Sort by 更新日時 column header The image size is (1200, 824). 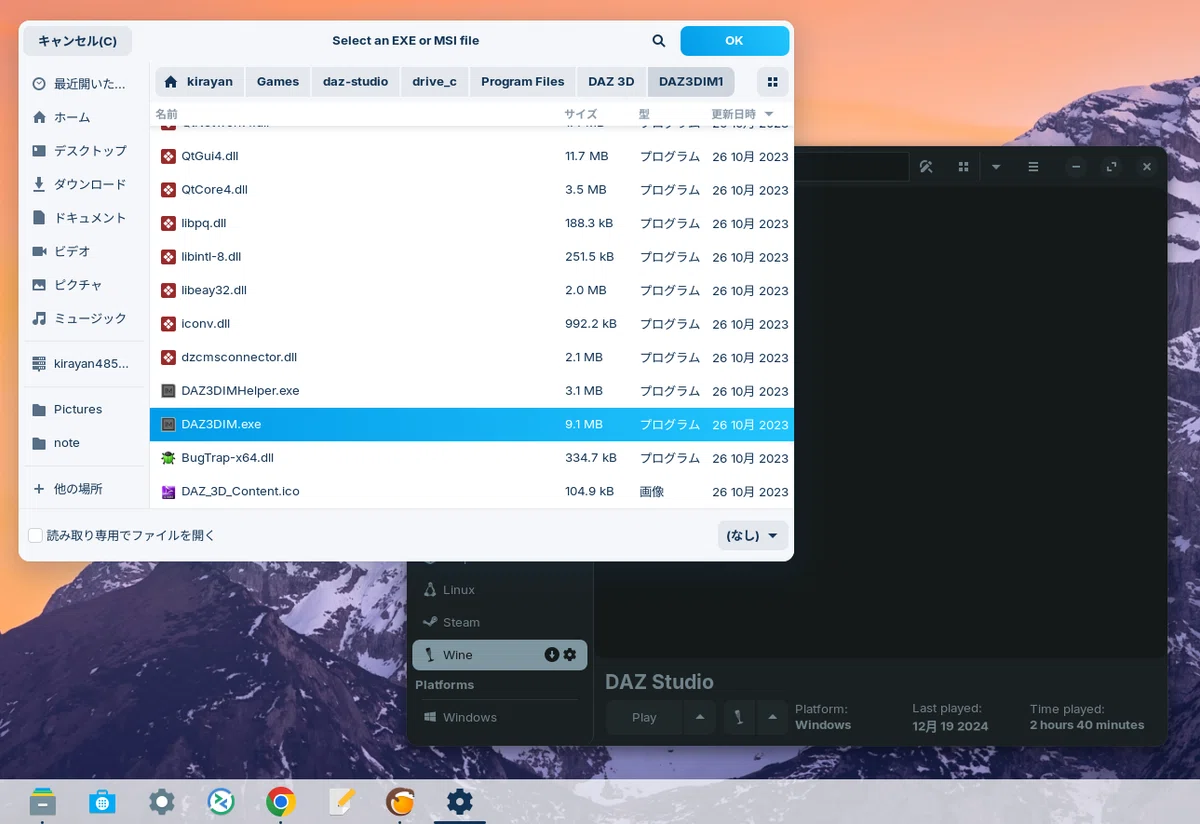click(x=743, y=114)
